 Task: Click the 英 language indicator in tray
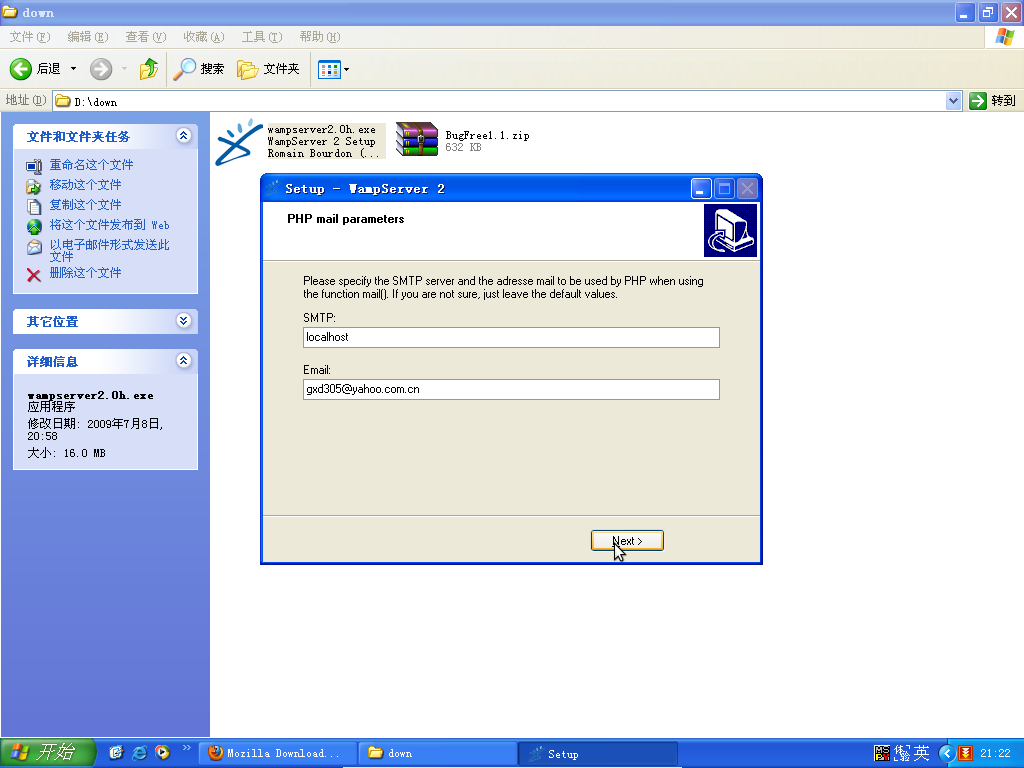coord(921,753)
